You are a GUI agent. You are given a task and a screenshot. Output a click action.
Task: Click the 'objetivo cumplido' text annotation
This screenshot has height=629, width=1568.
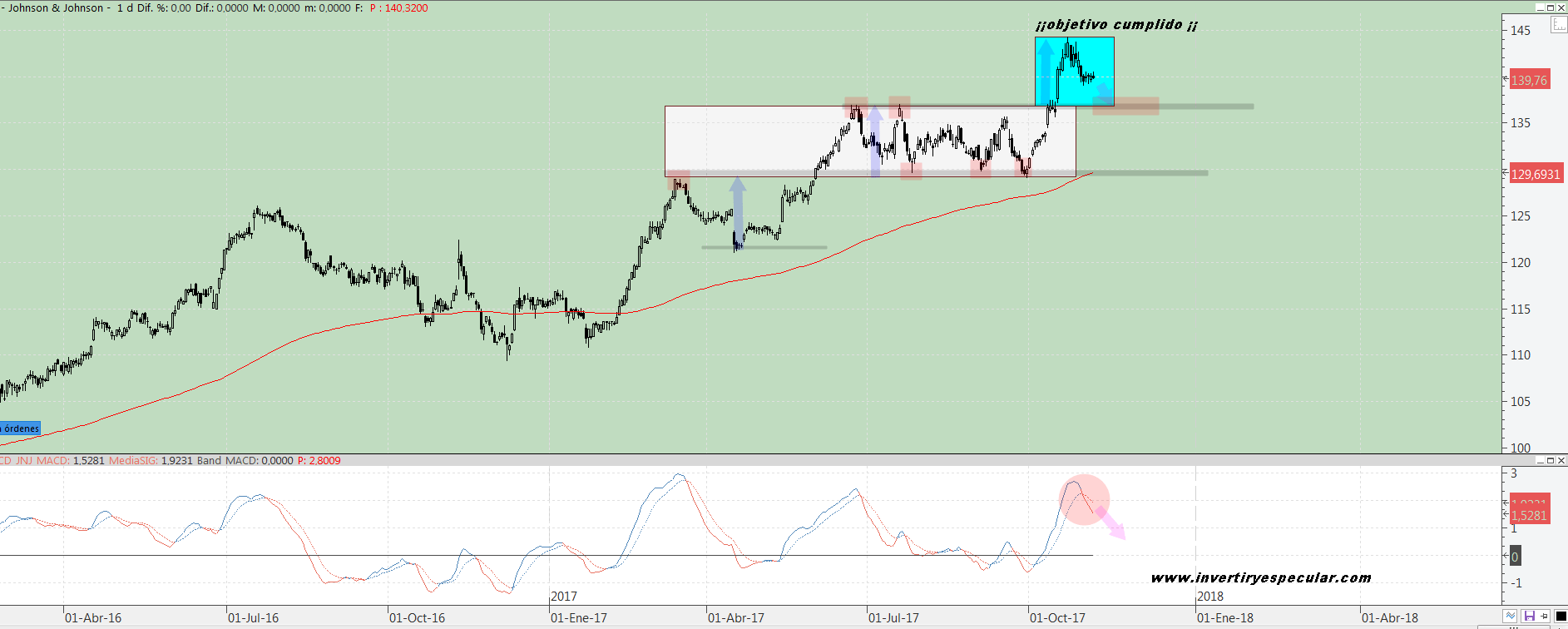click(x=1116, y=25)
